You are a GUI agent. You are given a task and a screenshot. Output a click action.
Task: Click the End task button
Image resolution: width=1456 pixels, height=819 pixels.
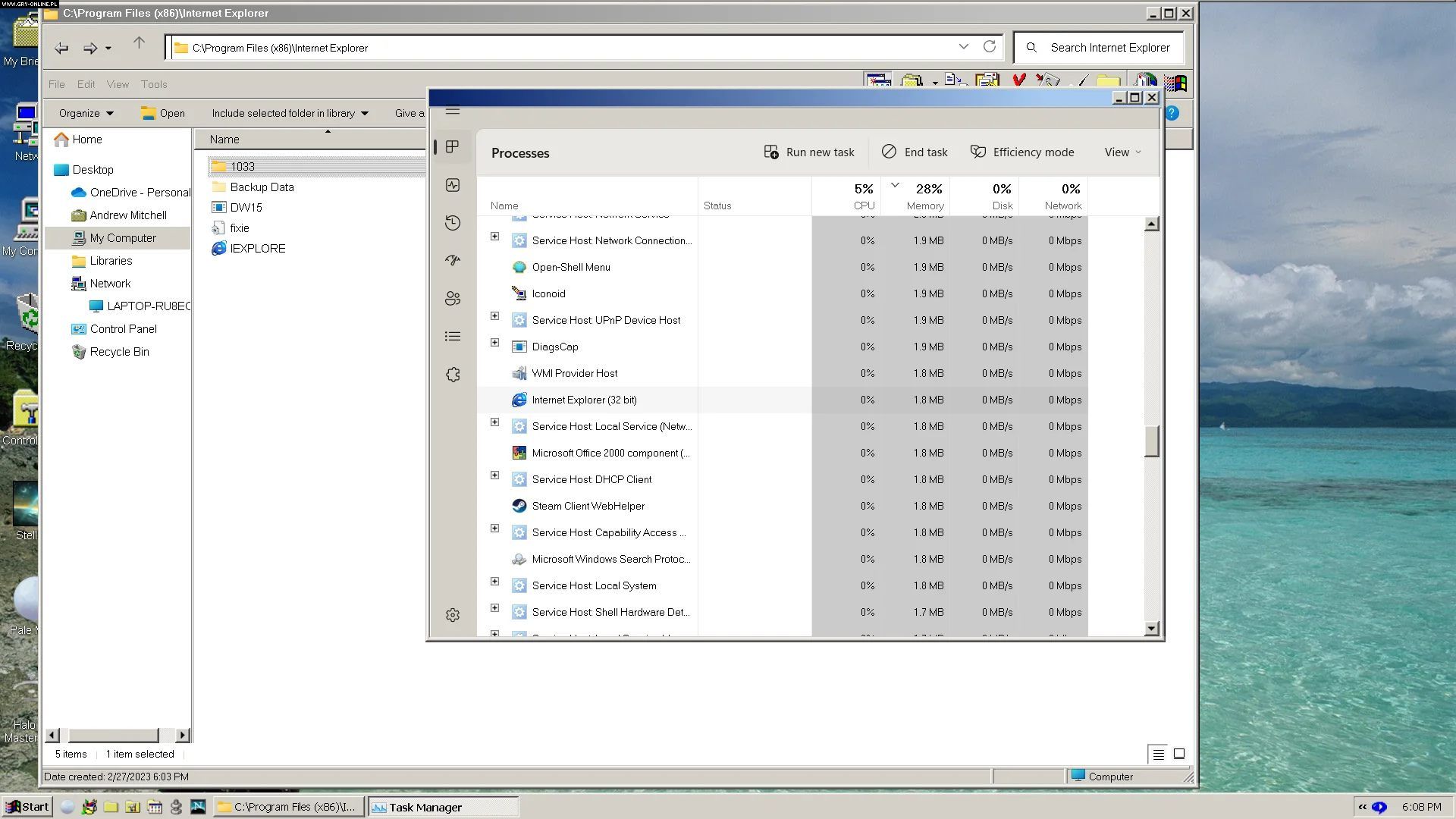coord(915,152)
